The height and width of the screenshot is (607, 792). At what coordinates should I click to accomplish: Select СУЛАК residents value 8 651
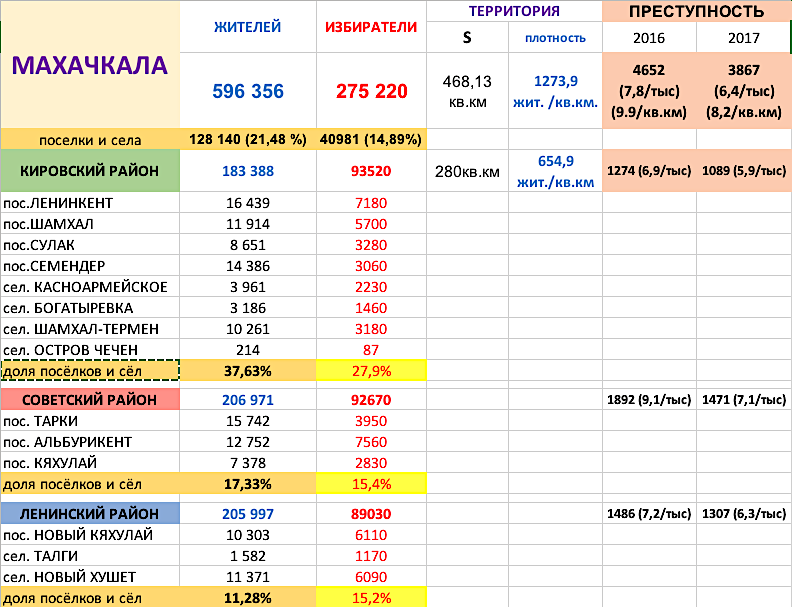248,245
